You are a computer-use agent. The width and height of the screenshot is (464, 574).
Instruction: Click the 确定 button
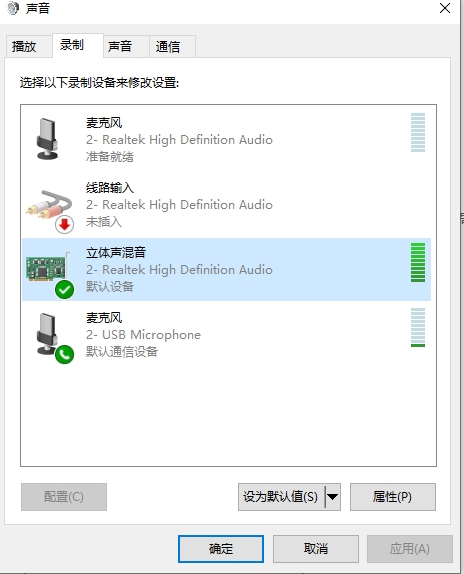[221, 549]
